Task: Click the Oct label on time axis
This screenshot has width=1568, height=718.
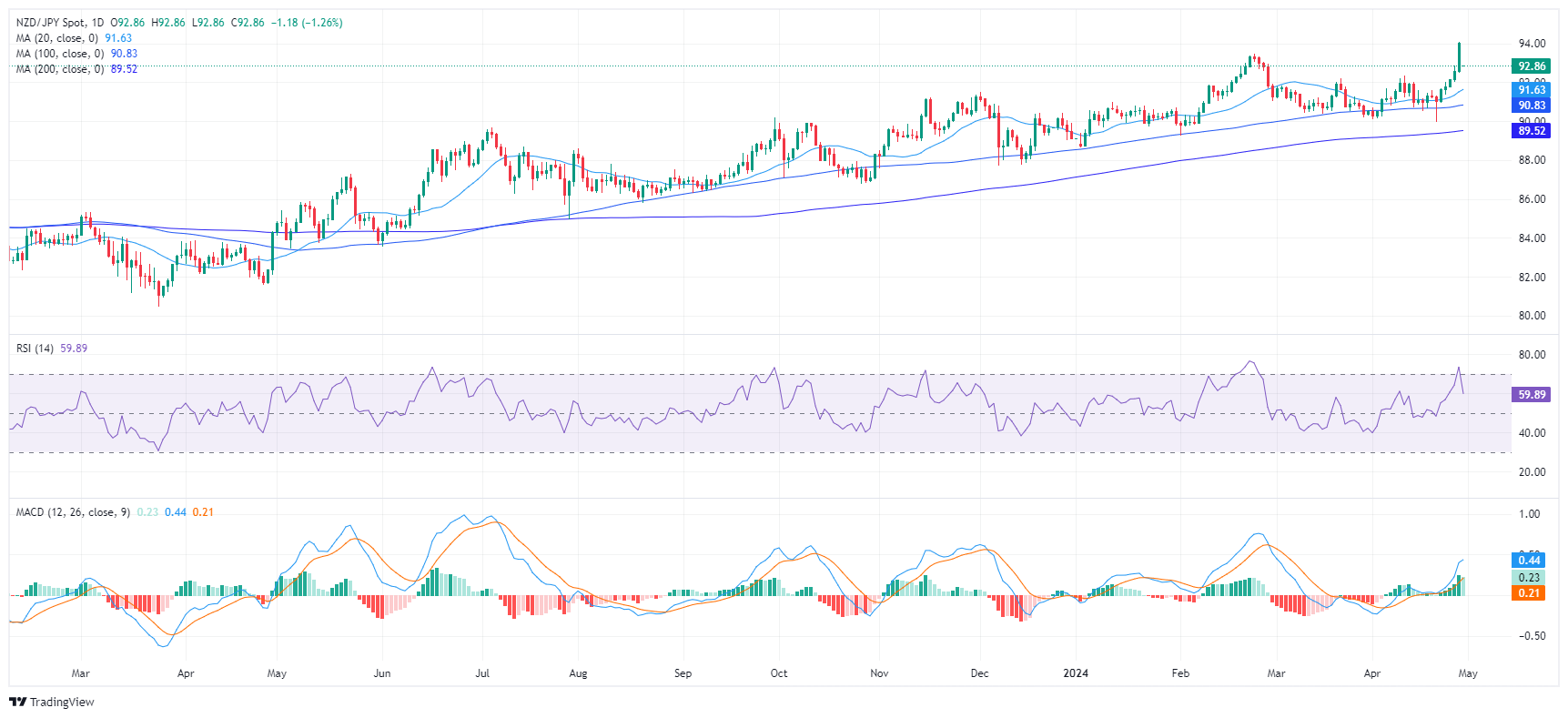Action: pyautogui.click(x=779, y=673)
